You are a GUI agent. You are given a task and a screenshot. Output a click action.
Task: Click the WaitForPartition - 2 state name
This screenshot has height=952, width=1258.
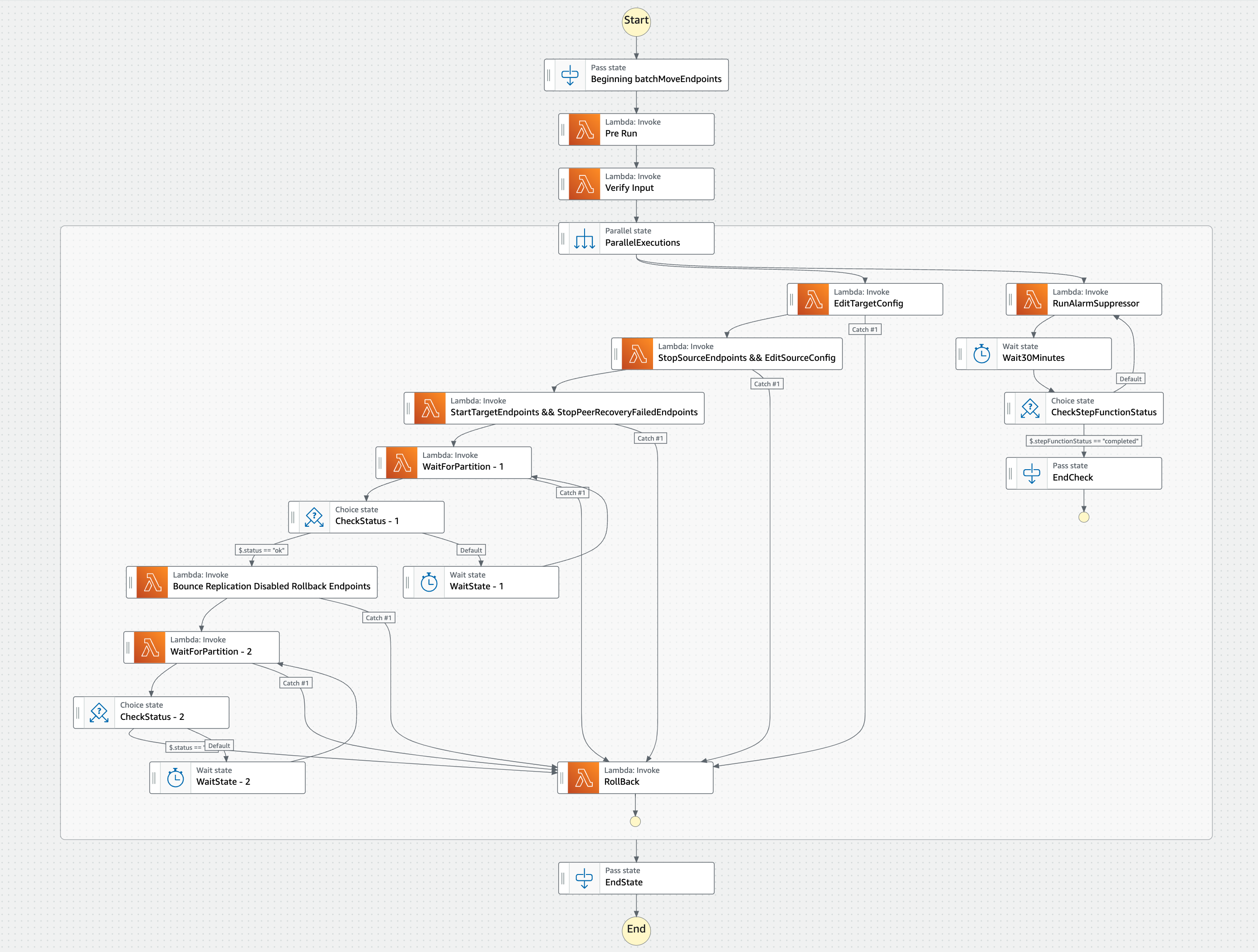coord(211,652)
